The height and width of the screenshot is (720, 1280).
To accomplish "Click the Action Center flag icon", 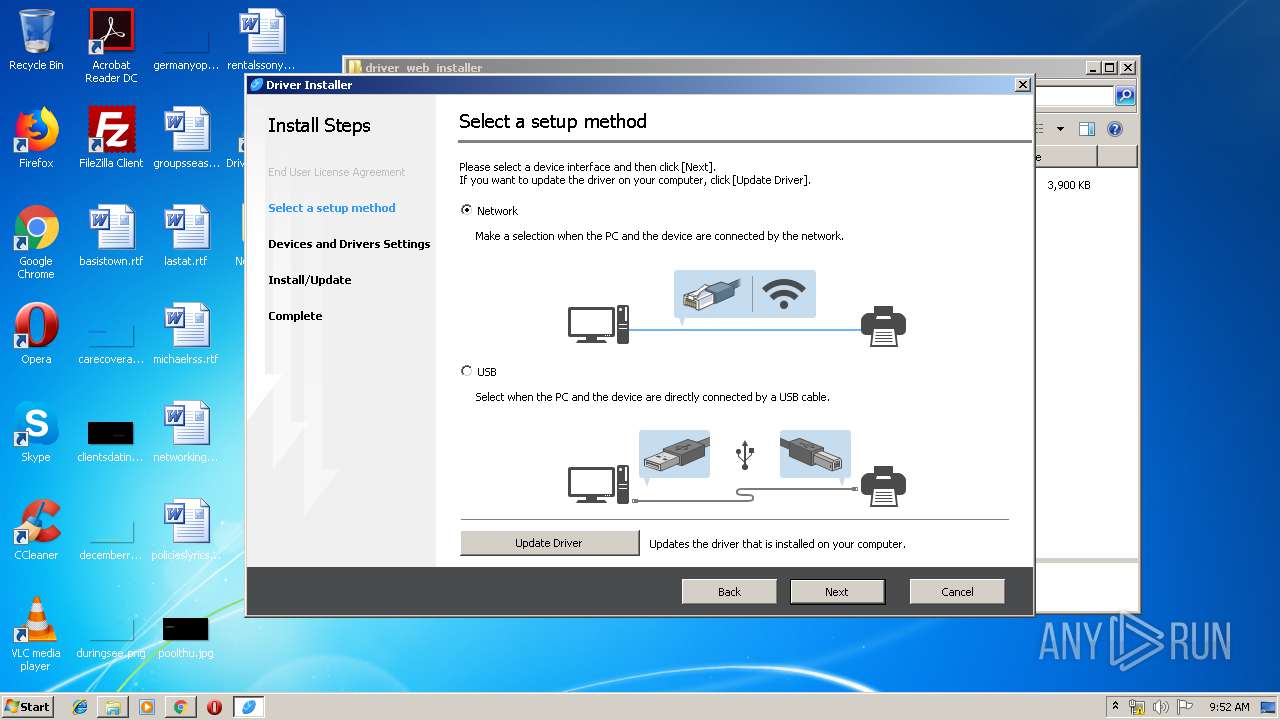I will tap(1185, 707).
